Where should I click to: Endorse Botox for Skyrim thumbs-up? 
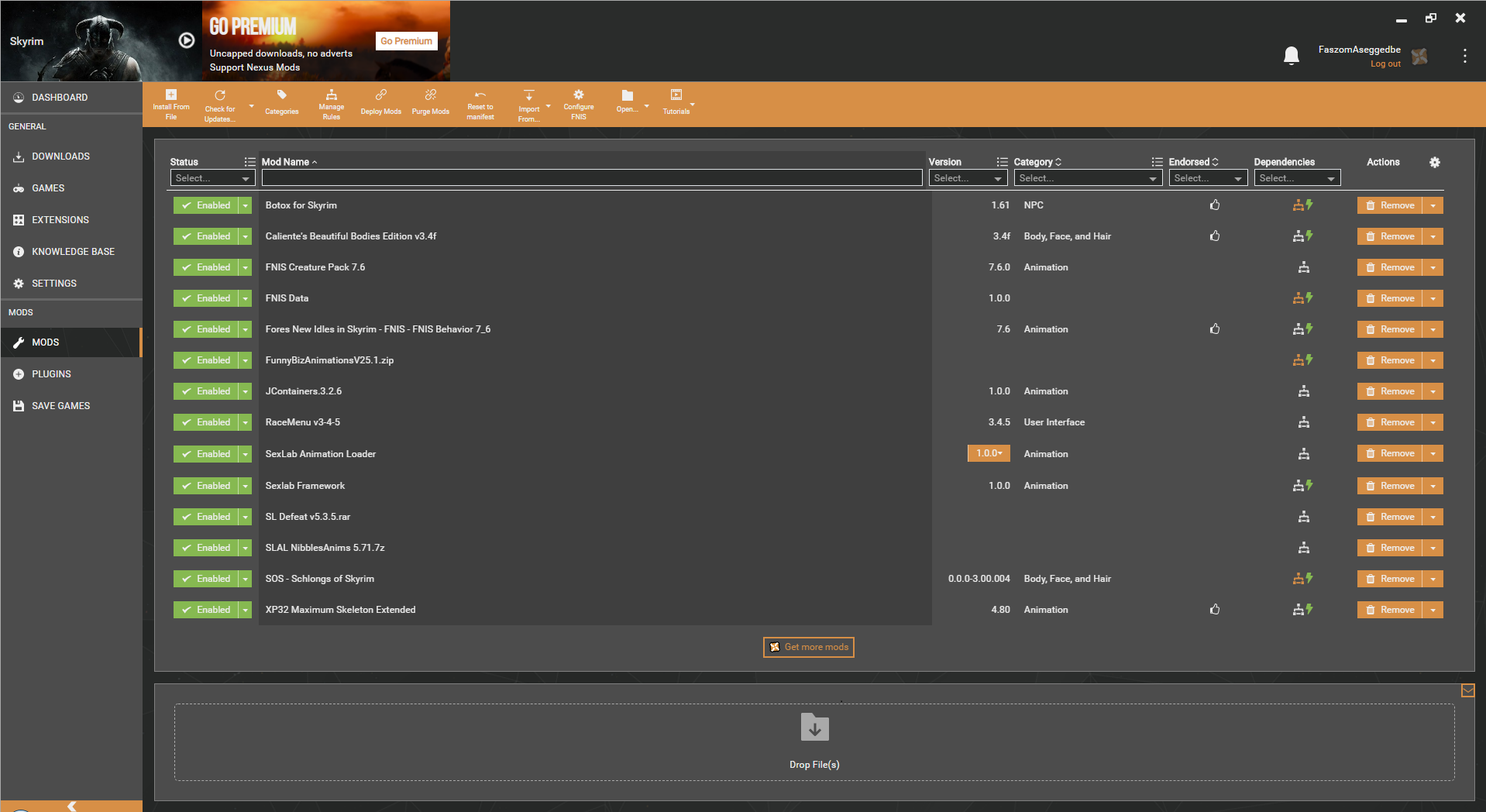1215,205
